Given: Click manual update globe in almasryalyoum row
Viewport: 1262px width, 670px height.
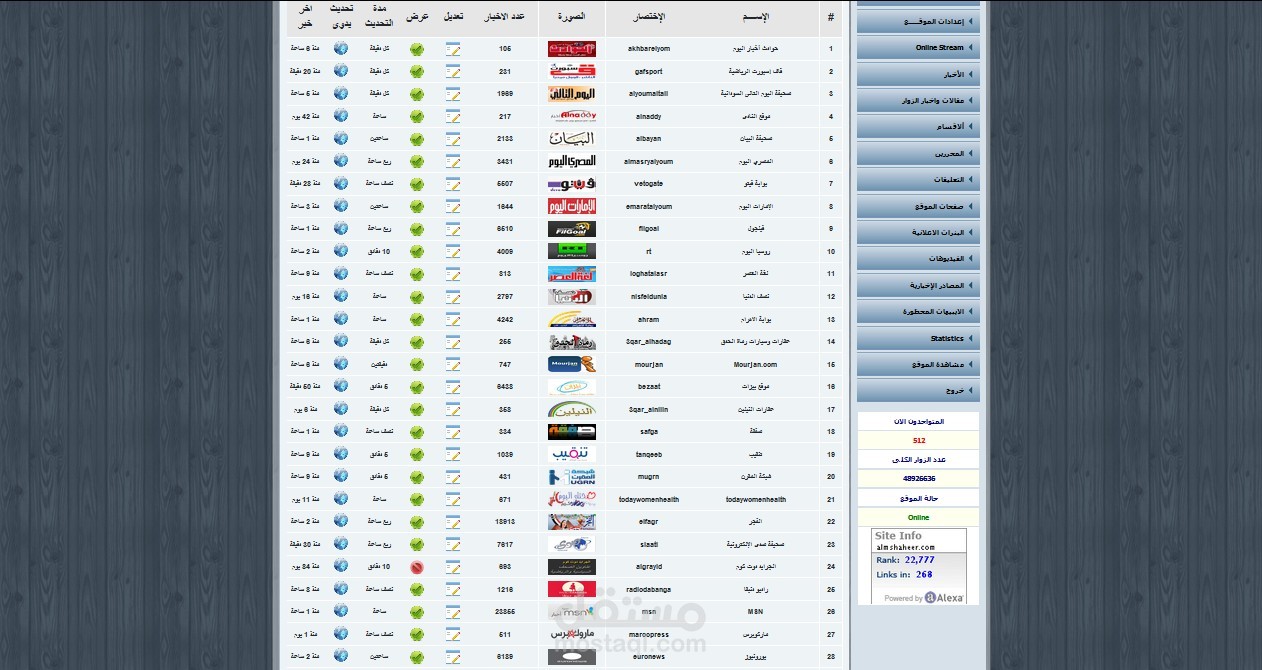Looking at the screenshot, I should click(x=341, y=161).
